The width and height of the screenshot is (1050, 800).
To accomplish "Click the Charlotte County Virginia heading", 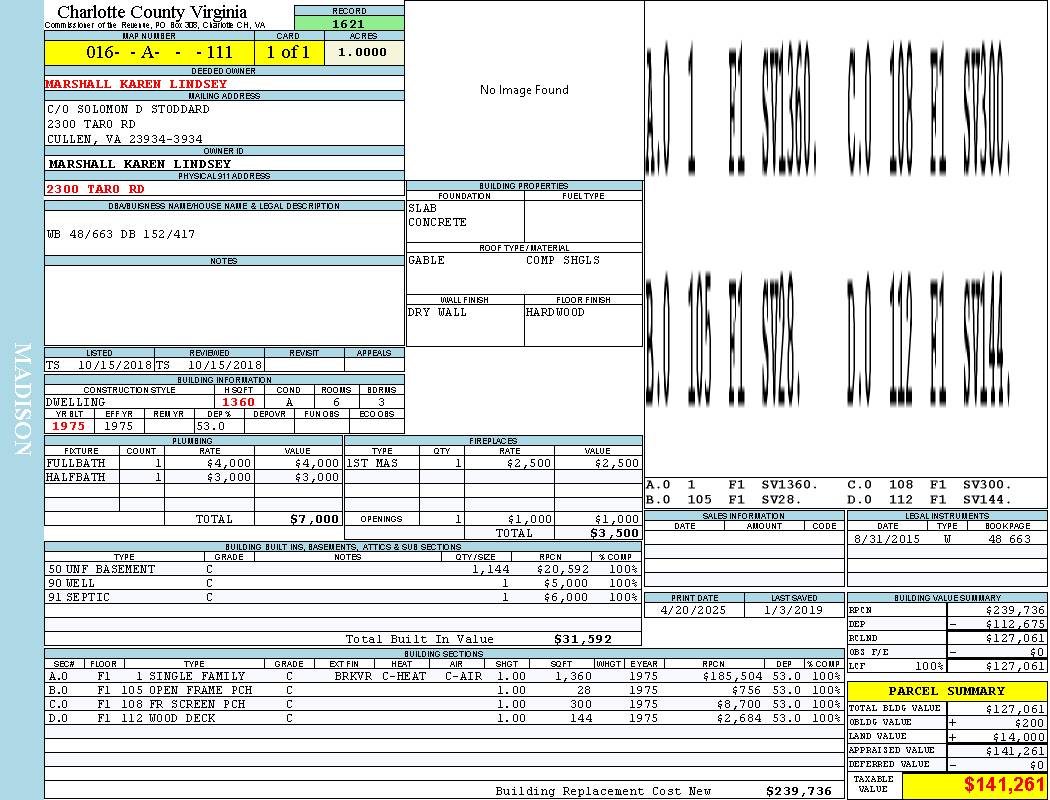I will pyautogui.click(x=152, y=12).
